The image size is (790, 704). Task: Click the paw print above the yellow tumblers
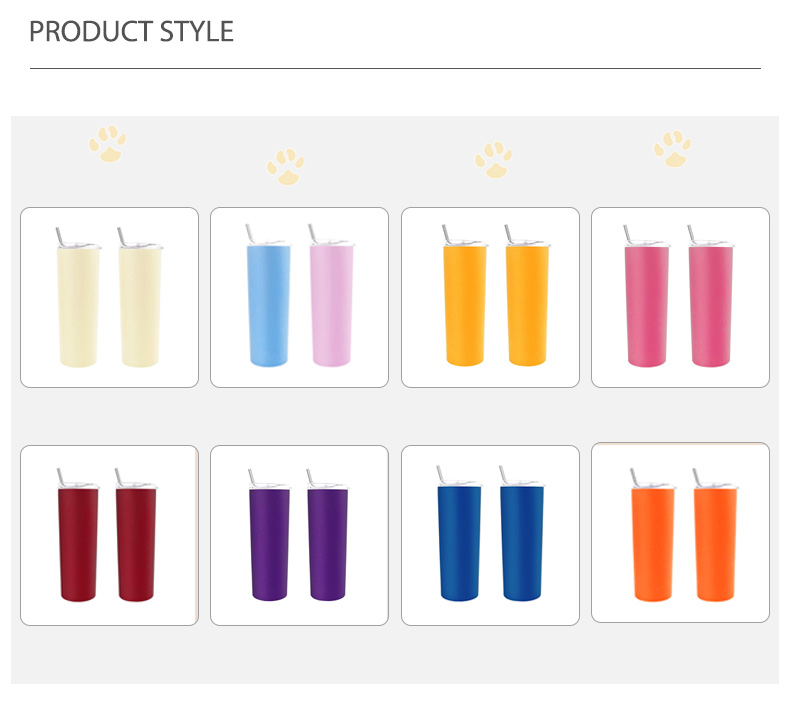[x=493, y=160]
